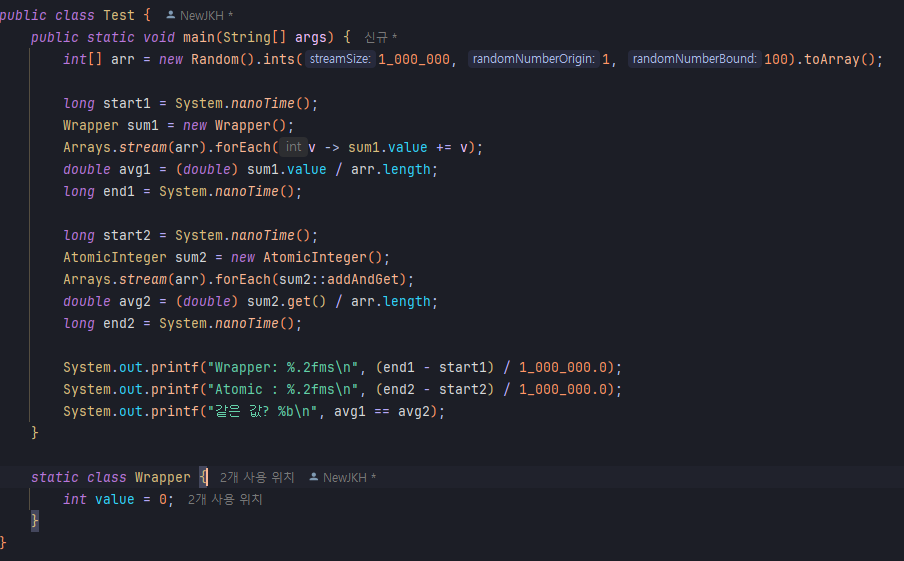The width and height of the screenshot is (904, 561).
Task: Click the class name Test in the declaration
Action: tap(119, 16)
